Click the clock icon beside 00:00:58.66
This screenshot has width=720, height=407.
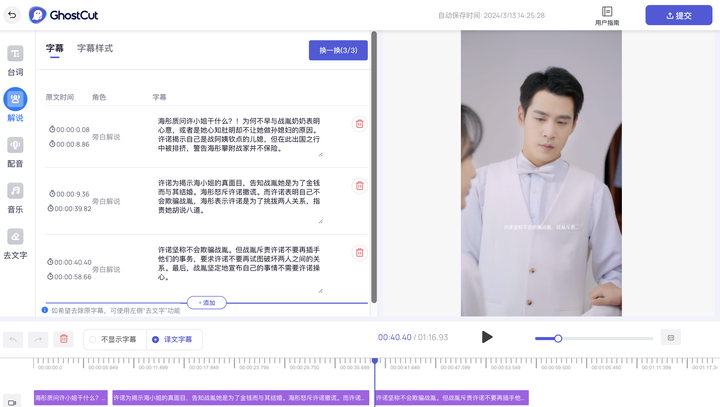tap(50, 277)
